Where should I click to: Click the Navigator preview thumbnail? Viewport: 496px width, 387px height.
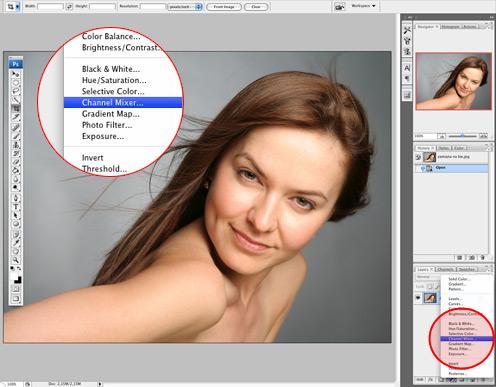[454, 81]
